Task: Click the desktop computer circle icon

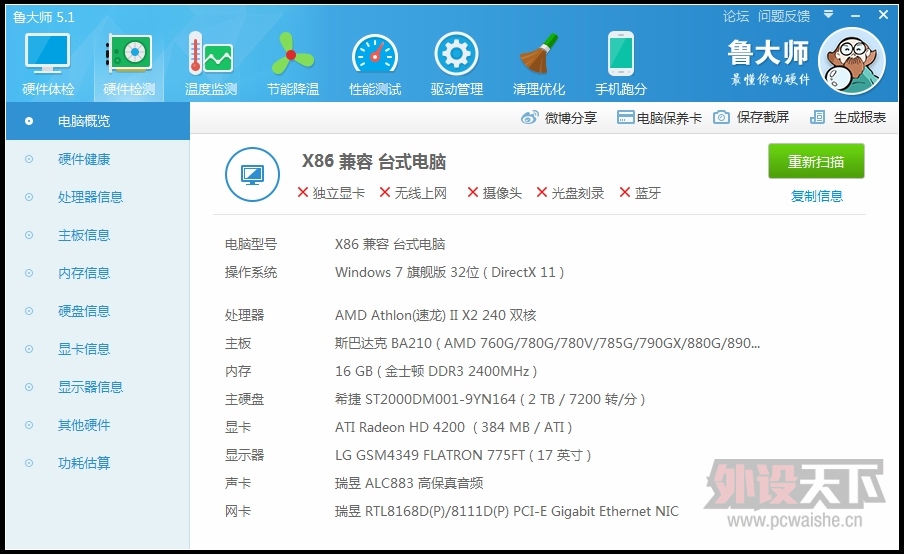Action: point(252,174)
